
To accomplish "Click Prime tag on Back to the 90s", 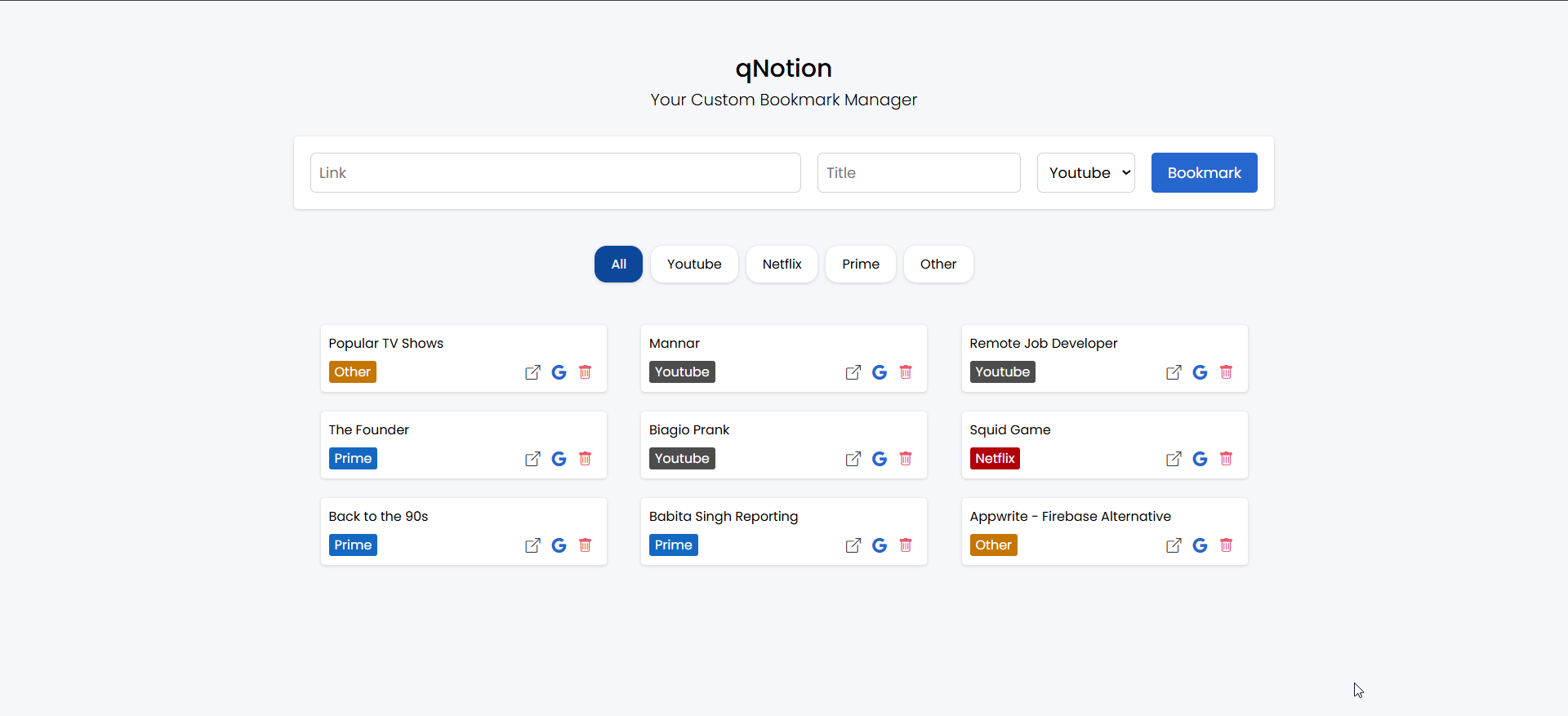I will coord(353,545).
